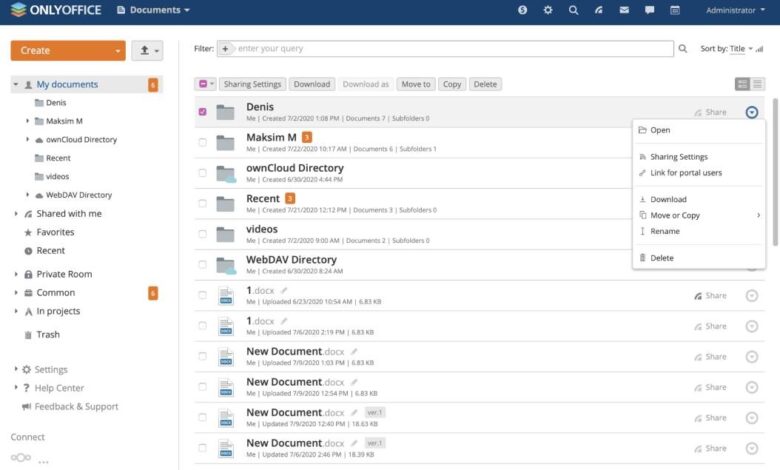Check the ownCloud Directory checkbox
780x470 pixels.
(202, 173)
